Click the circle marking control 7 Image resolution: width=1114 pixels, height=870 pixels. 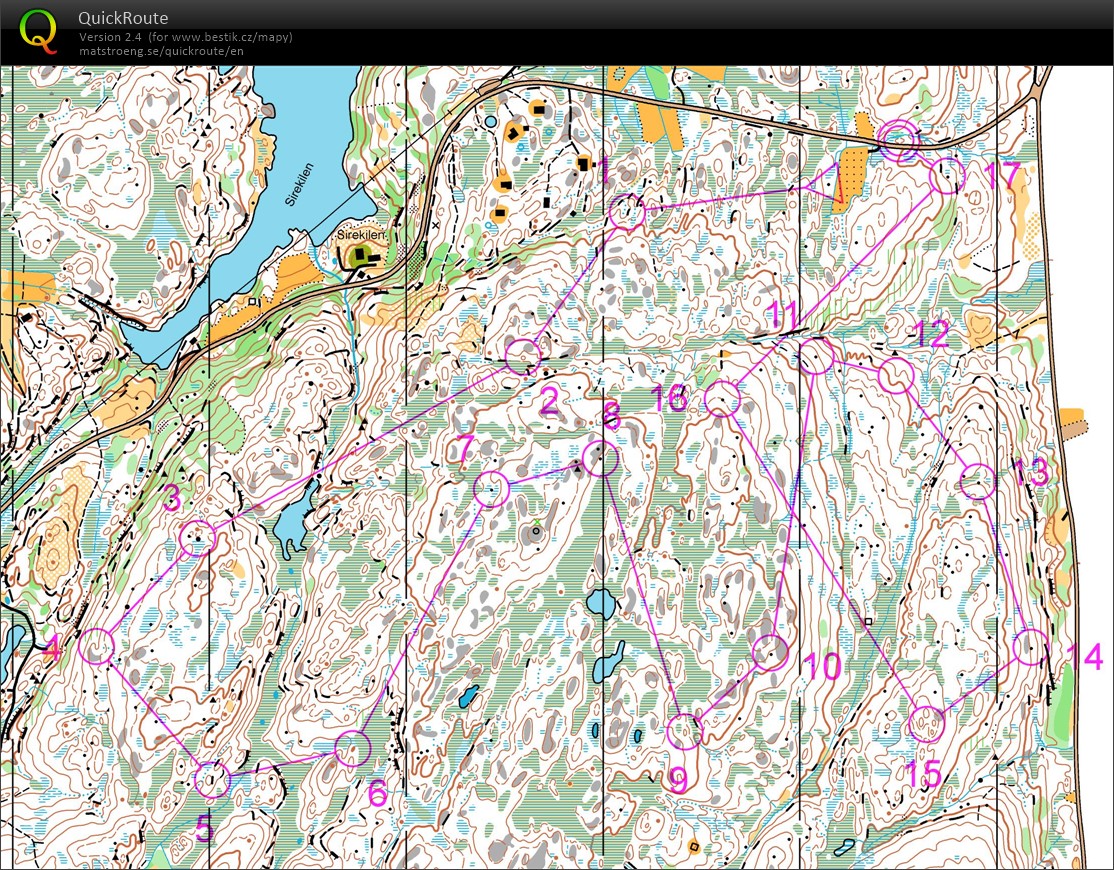[492, 489]
